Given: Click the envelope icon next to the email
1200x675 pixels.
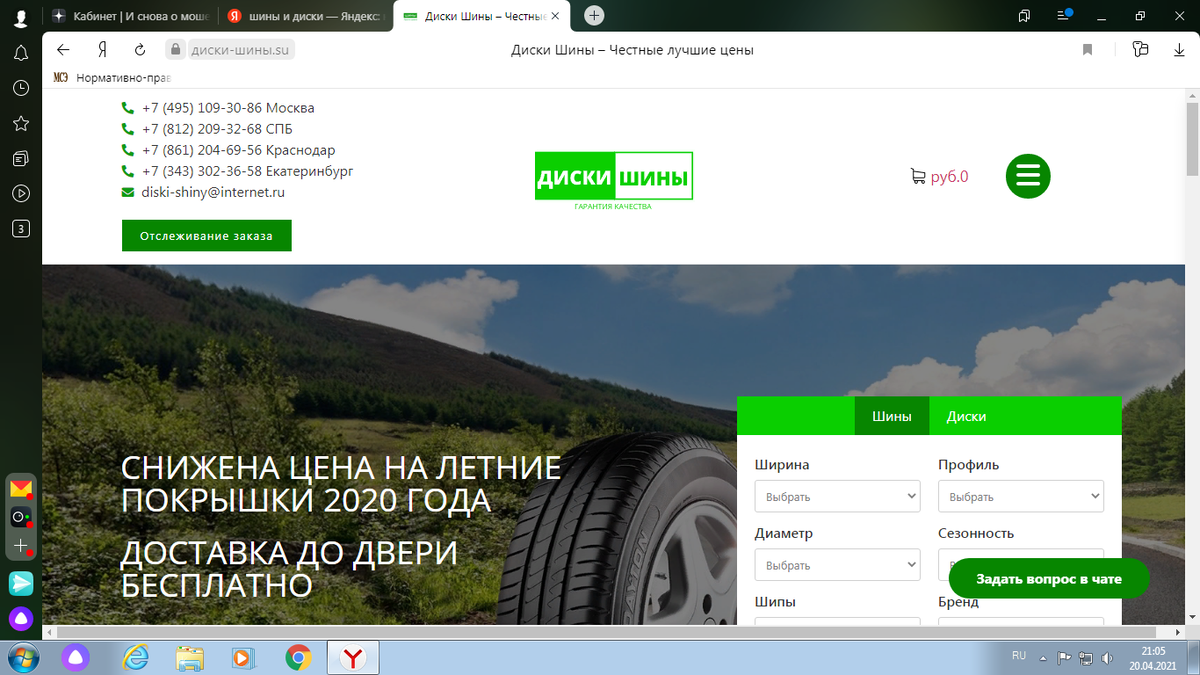Looking at the screenshot, I should [126, 192].
